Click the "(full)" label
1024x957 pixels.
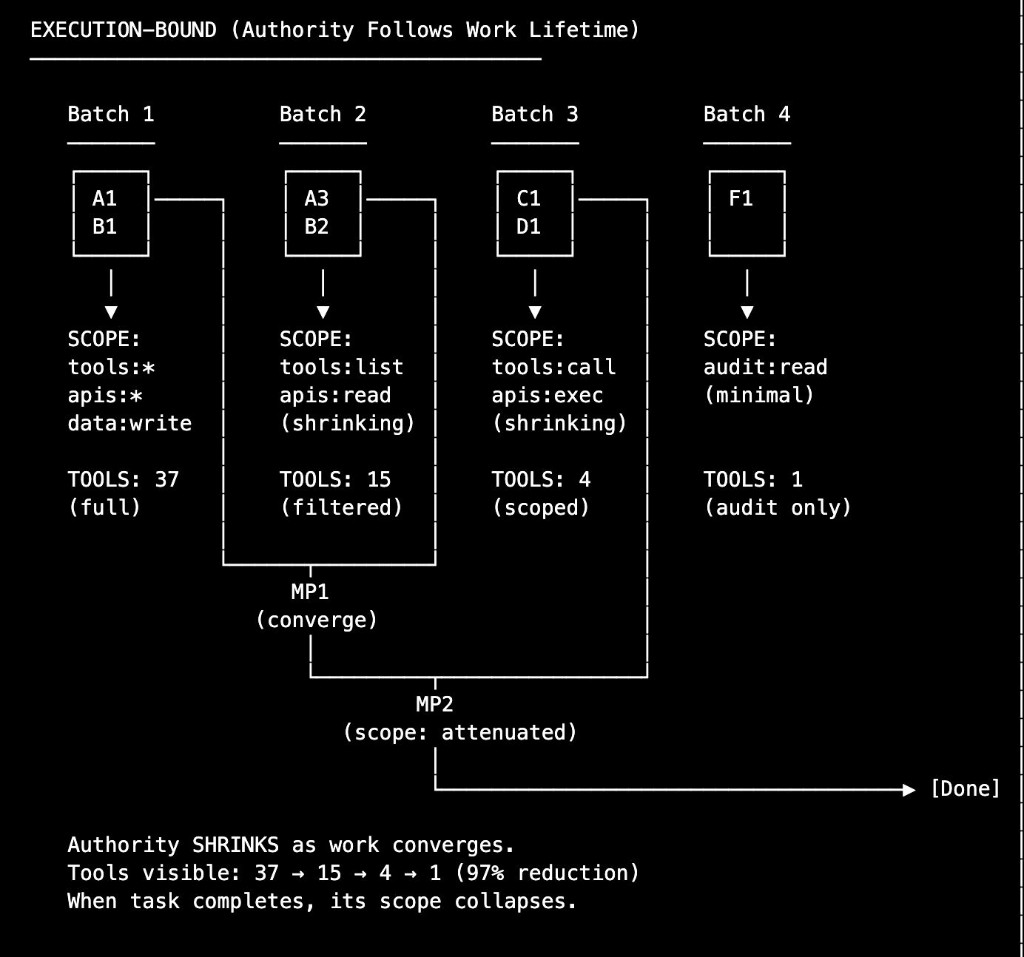[104, 508]
